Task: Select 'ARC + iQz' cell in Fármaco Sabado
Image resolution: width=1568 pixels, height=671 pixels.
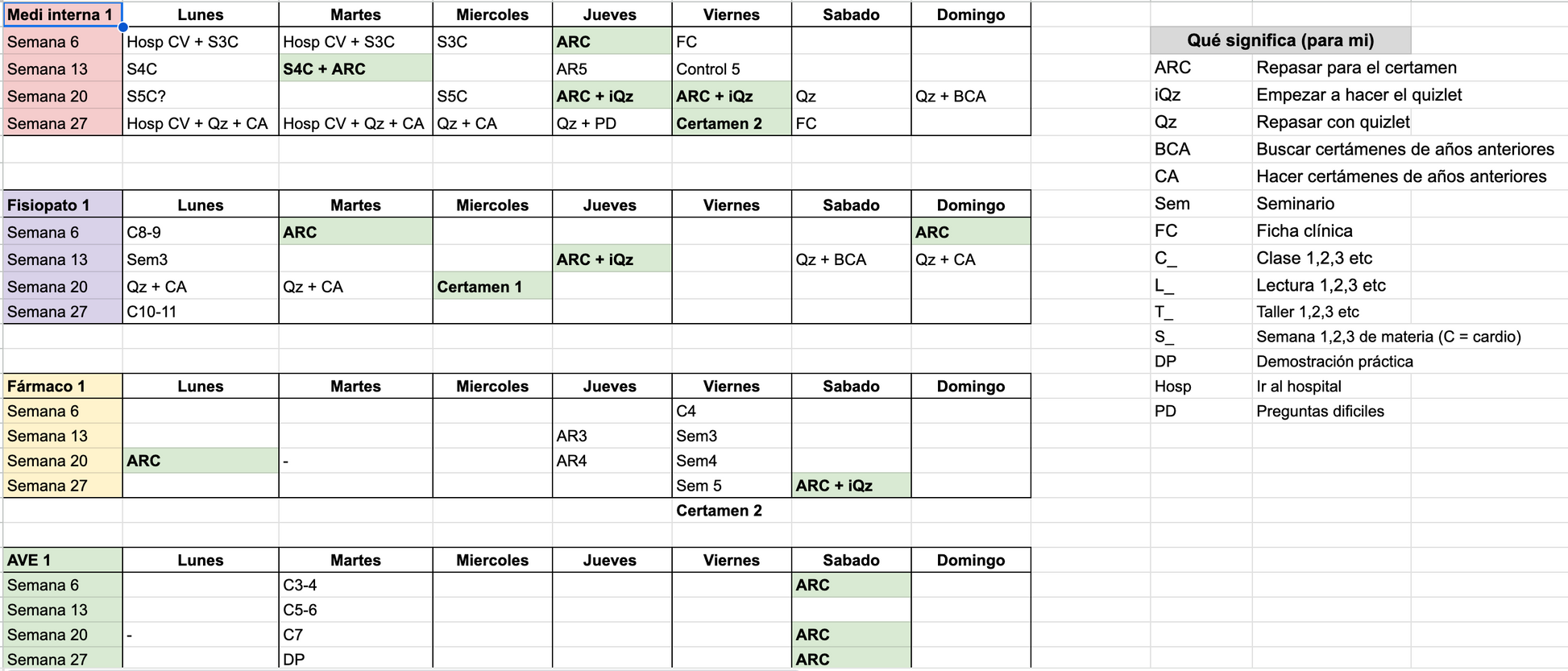Action: click(851, 486)
